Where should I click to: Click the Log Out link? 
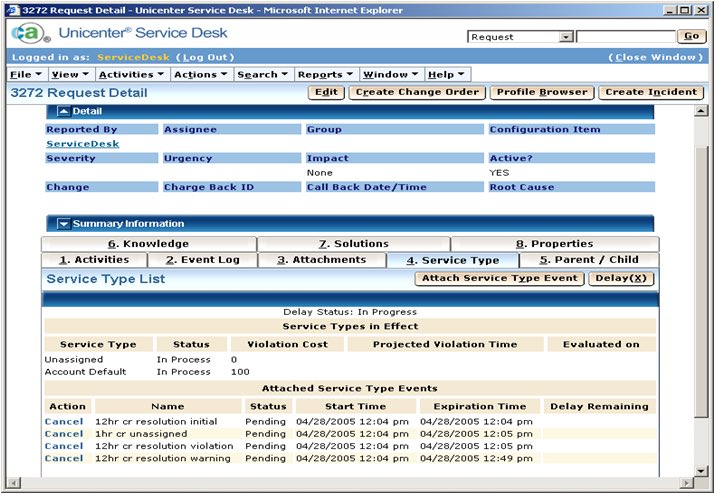205,57
